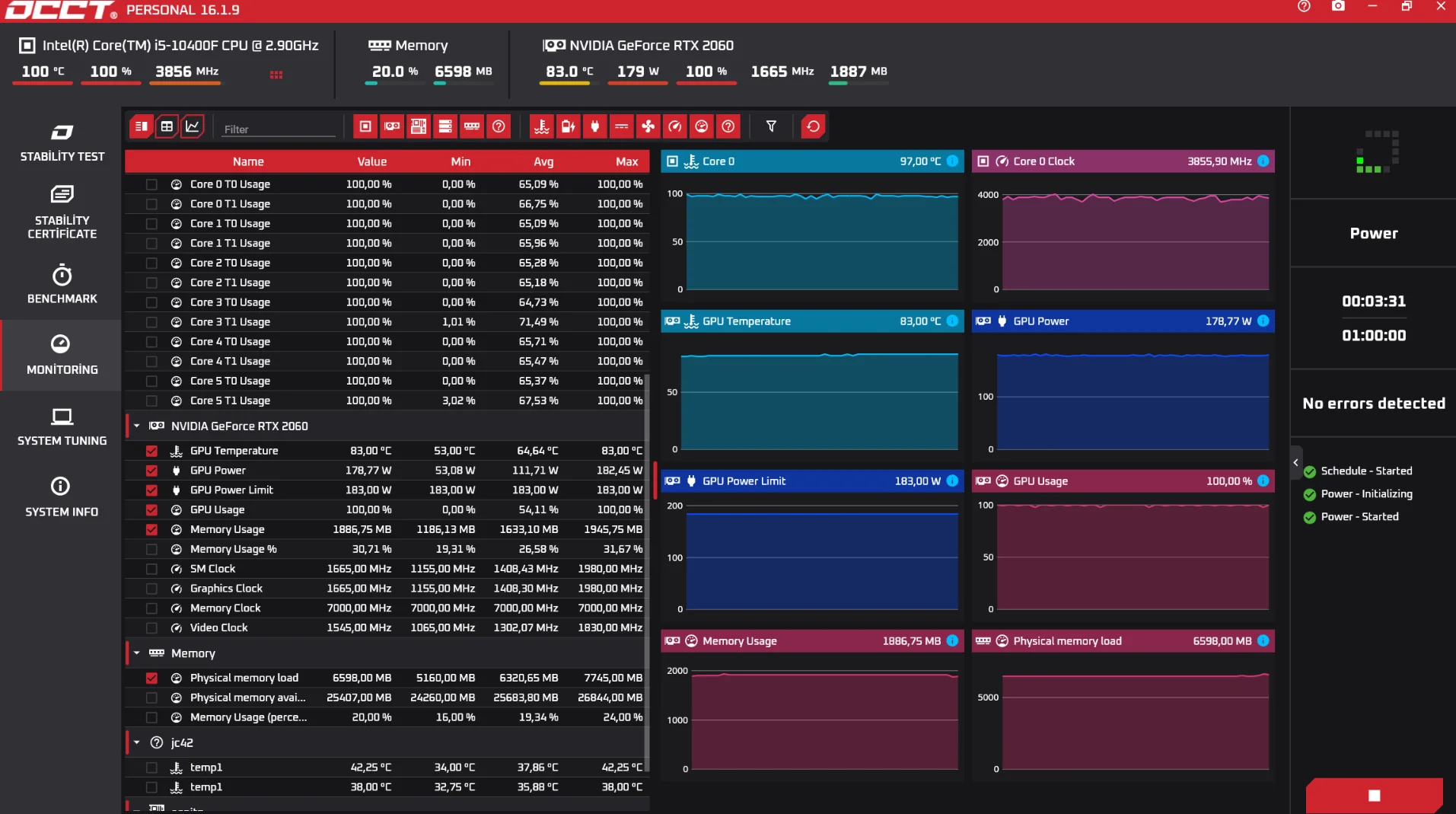
Task: Click the 'No errors detected' status text
Action: click(1374, 404)
